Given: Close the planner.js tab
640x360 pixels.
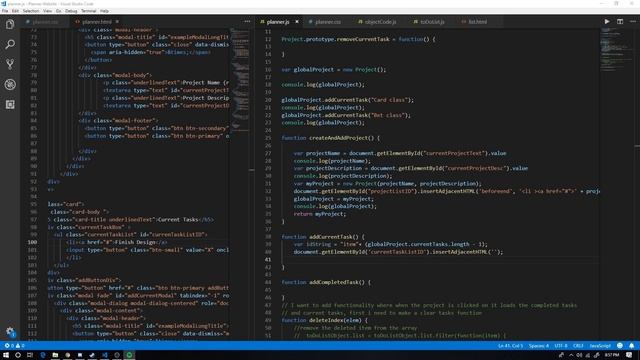Looking at the screenshot, I should 297,22.
